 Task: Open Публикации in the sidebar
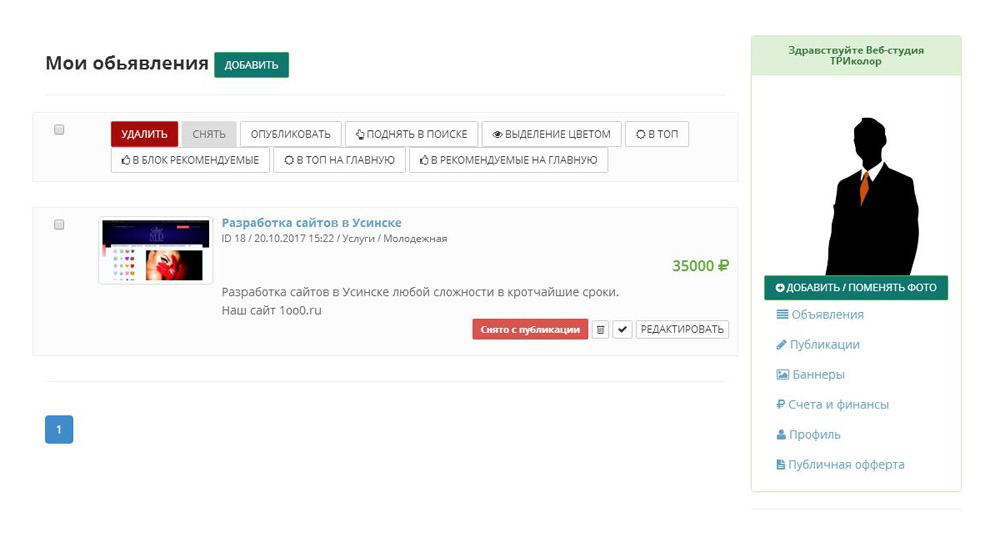tap(818, 345)
